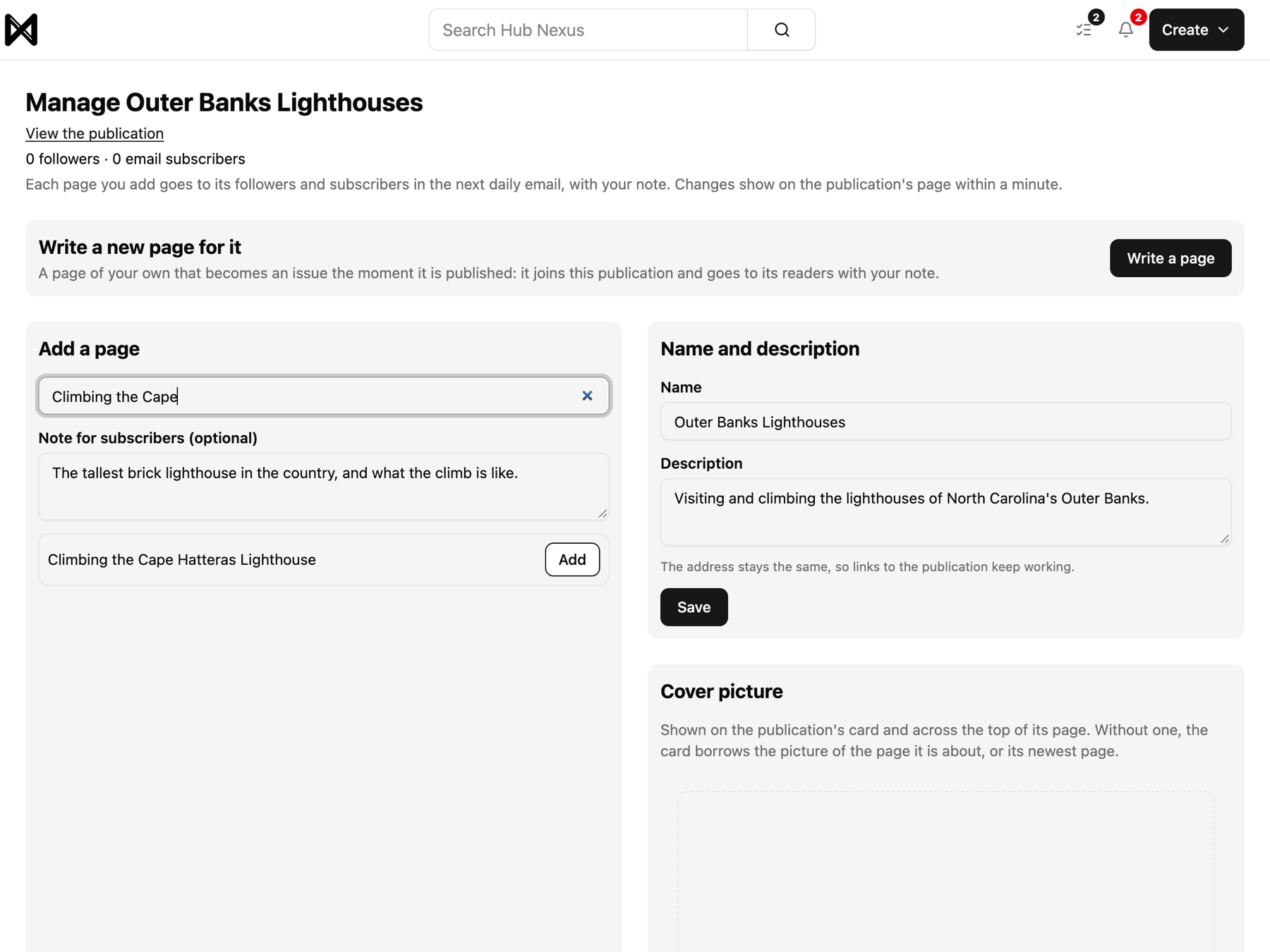Save the name and description
Screen dimensions: 1270x952
click(x=694, y=607)
